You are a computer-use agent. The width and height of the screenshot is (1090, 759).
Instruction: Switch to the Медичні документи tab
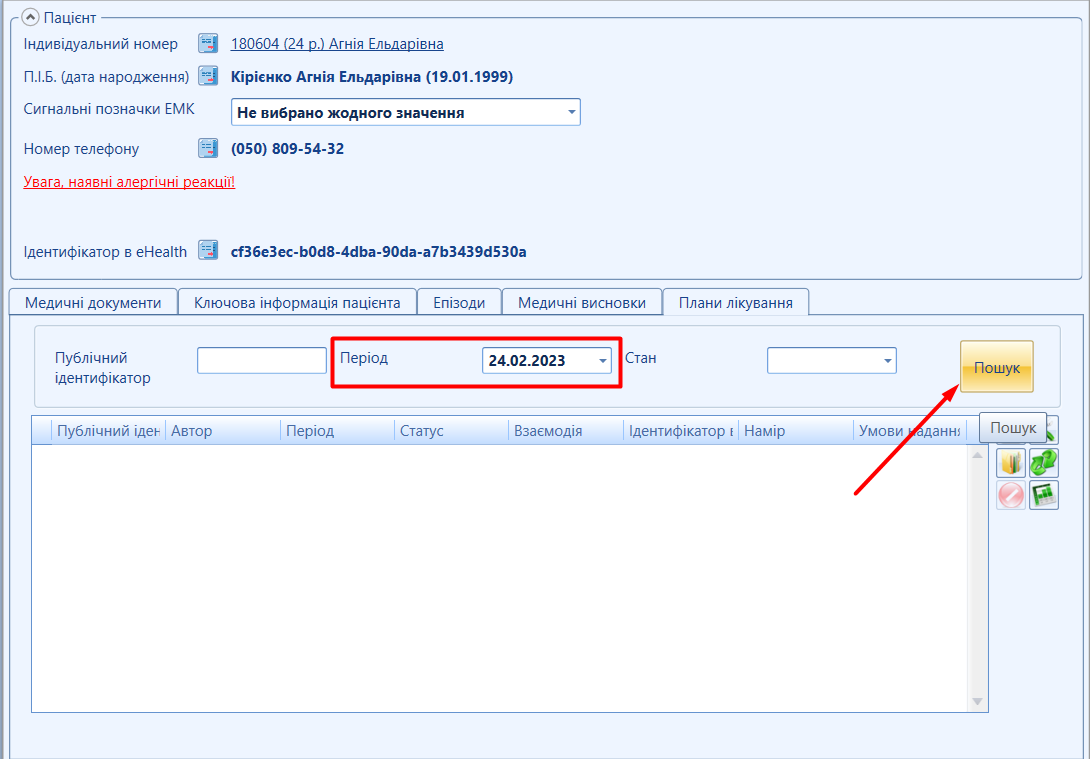[x=93, y=302]
